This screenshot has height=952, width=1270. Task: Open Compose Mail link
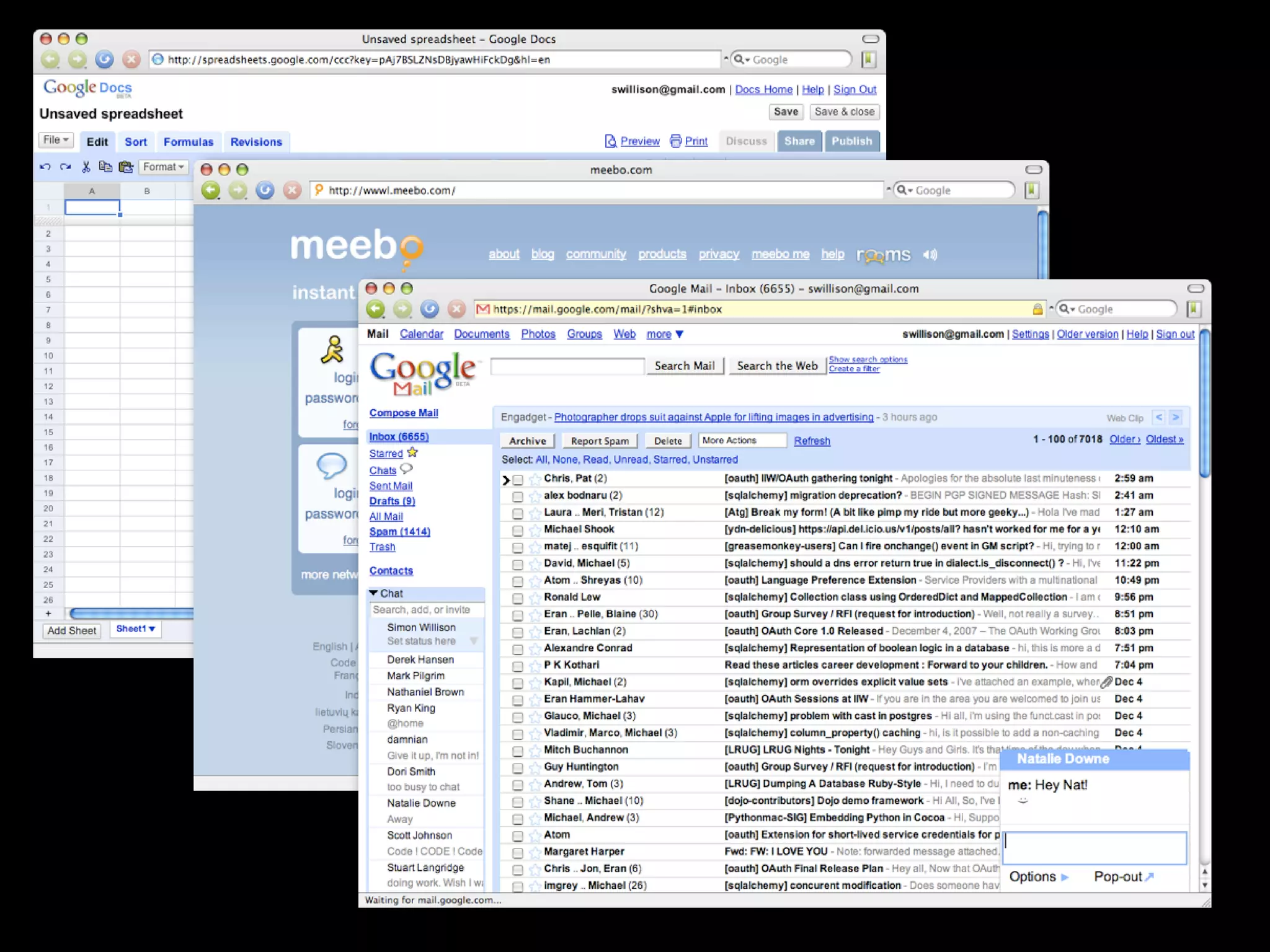click(x=404, y=413)
